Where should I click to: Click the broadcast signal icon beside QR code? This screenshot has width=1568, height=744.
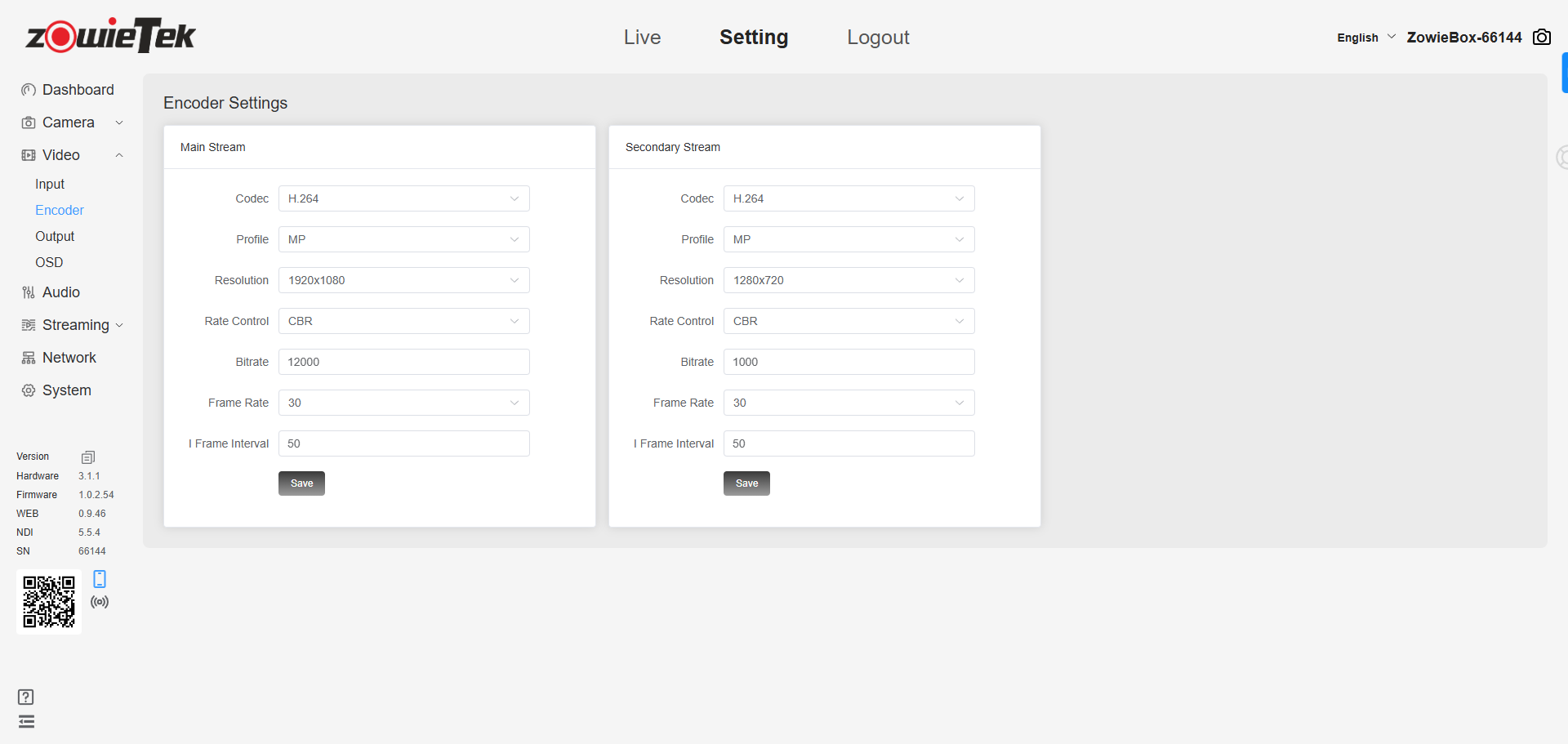pos(100,602)
